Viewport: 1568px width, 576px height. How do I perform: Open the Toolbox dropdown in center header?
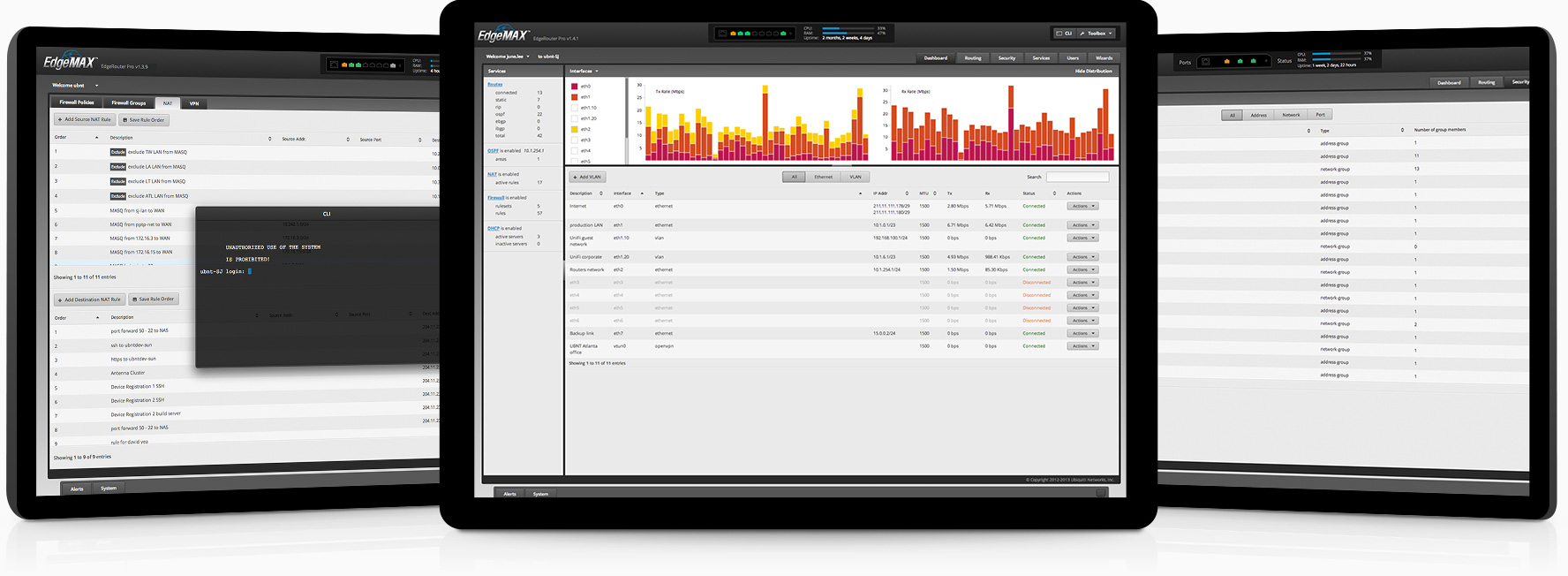click(x=1096, y=33)
